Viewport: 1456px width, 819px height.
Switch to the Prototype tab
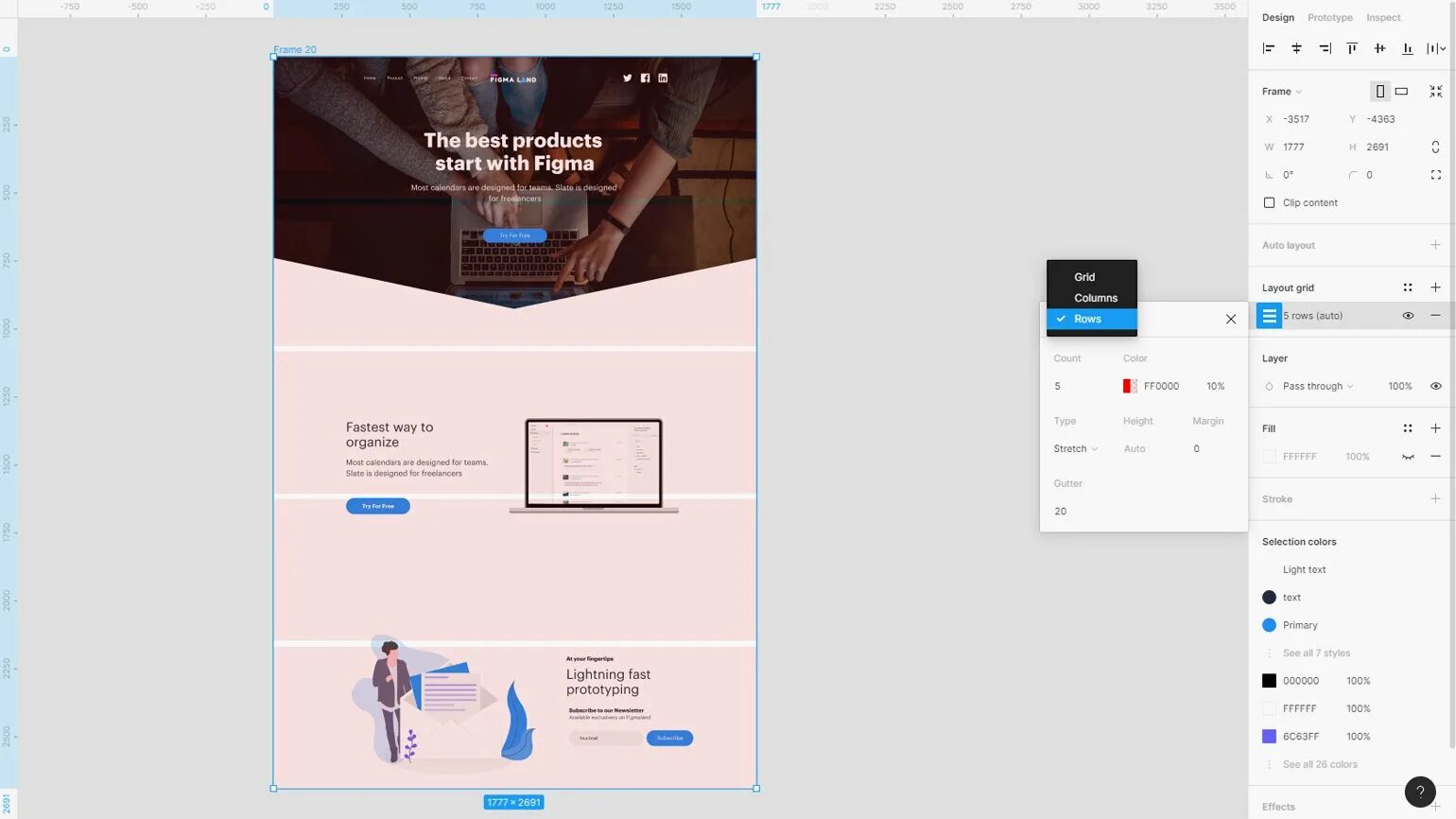click(1330, 18)
